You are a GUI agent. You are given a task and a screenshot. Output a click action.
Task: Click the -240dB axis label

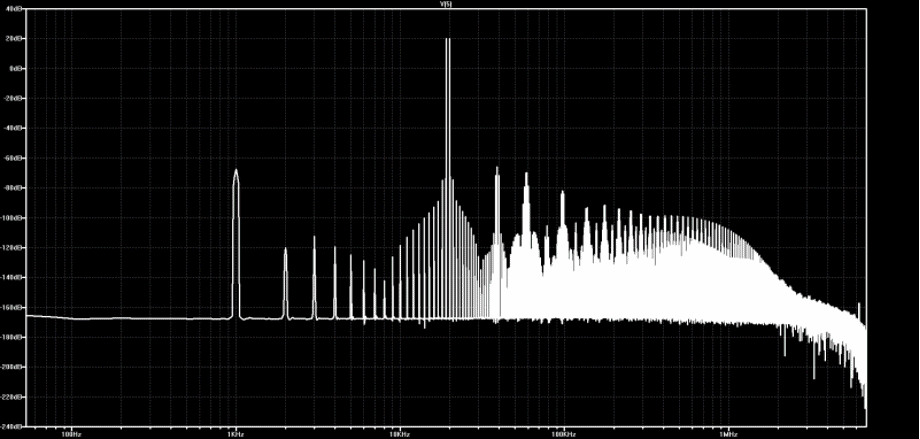13,426
